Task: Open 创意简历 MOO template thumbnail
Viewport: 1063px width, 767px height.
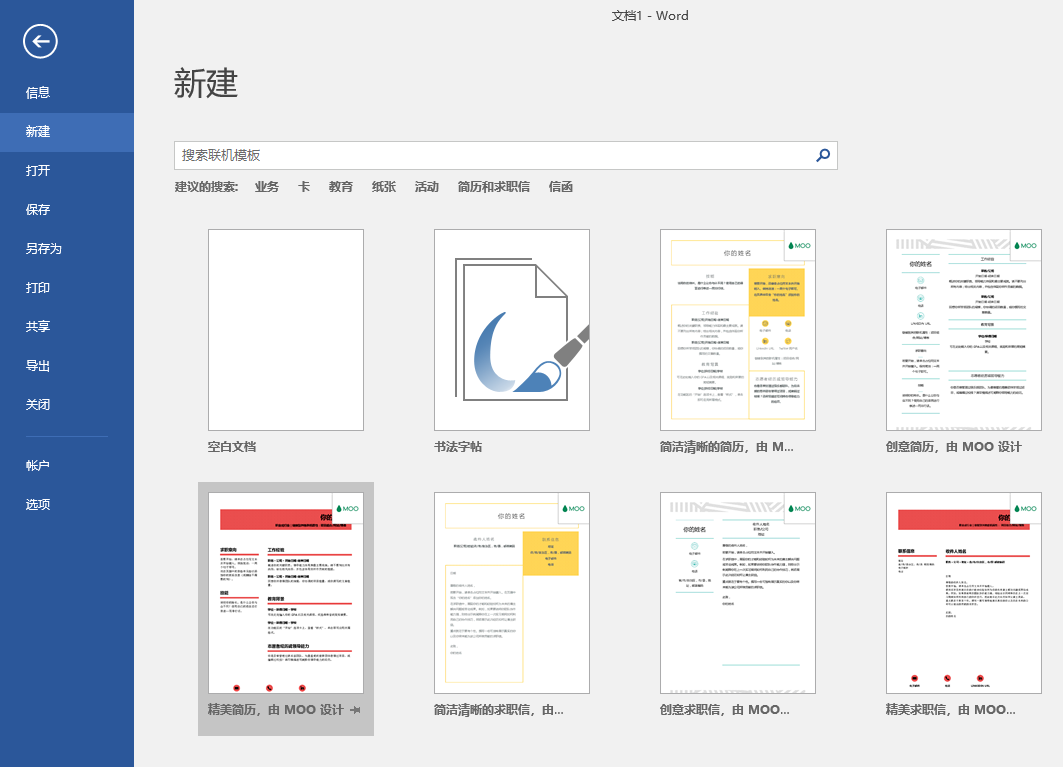Action: point(963,330)
